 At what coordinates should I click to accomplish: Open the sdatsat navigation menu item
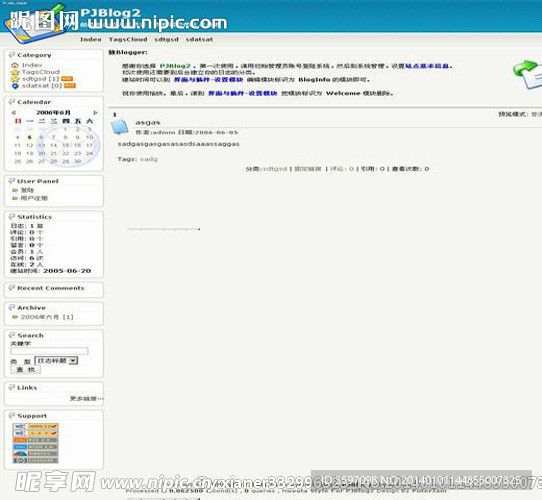[x=199, y=39]
